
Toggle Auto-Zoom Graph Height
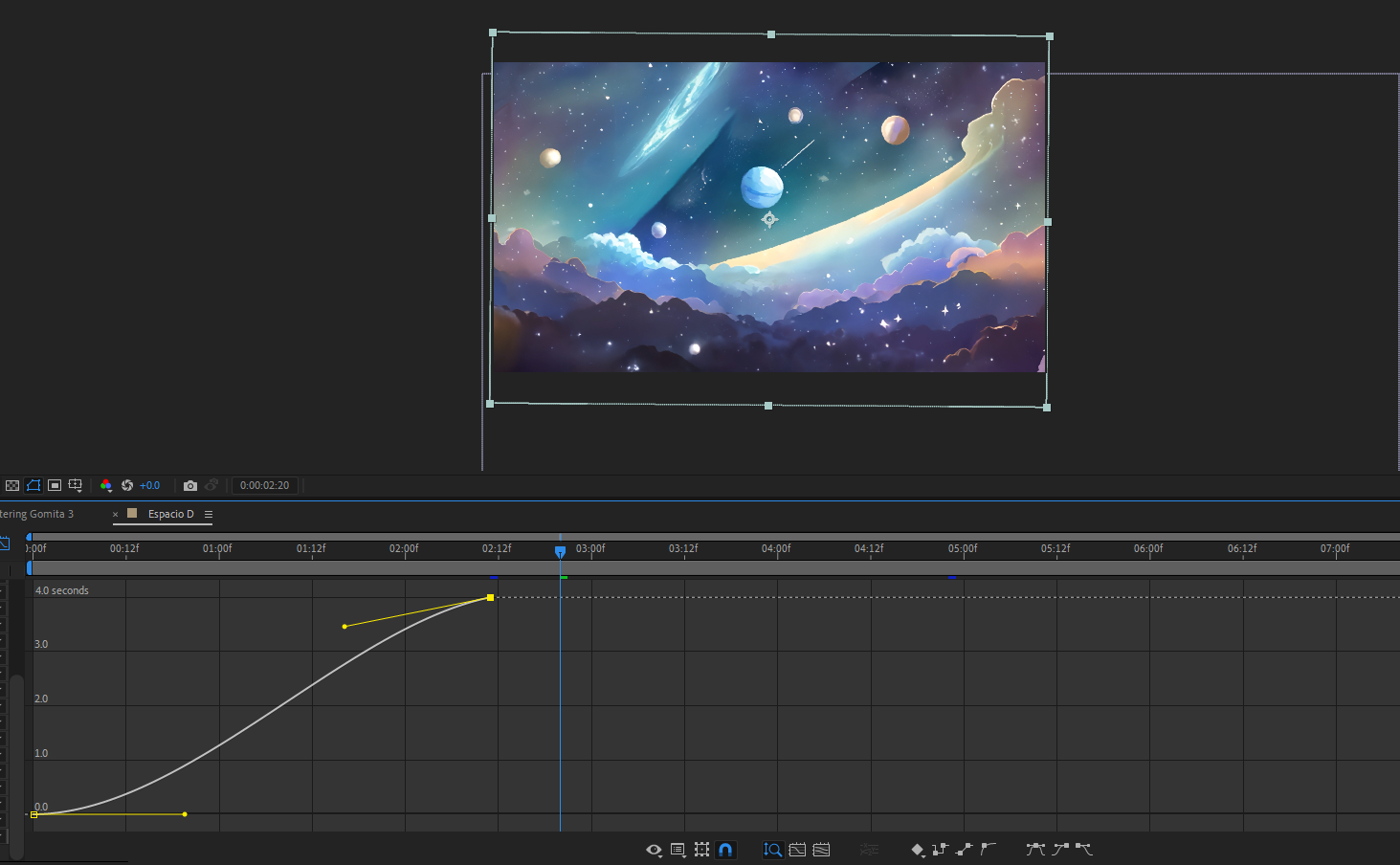(772, 849)
